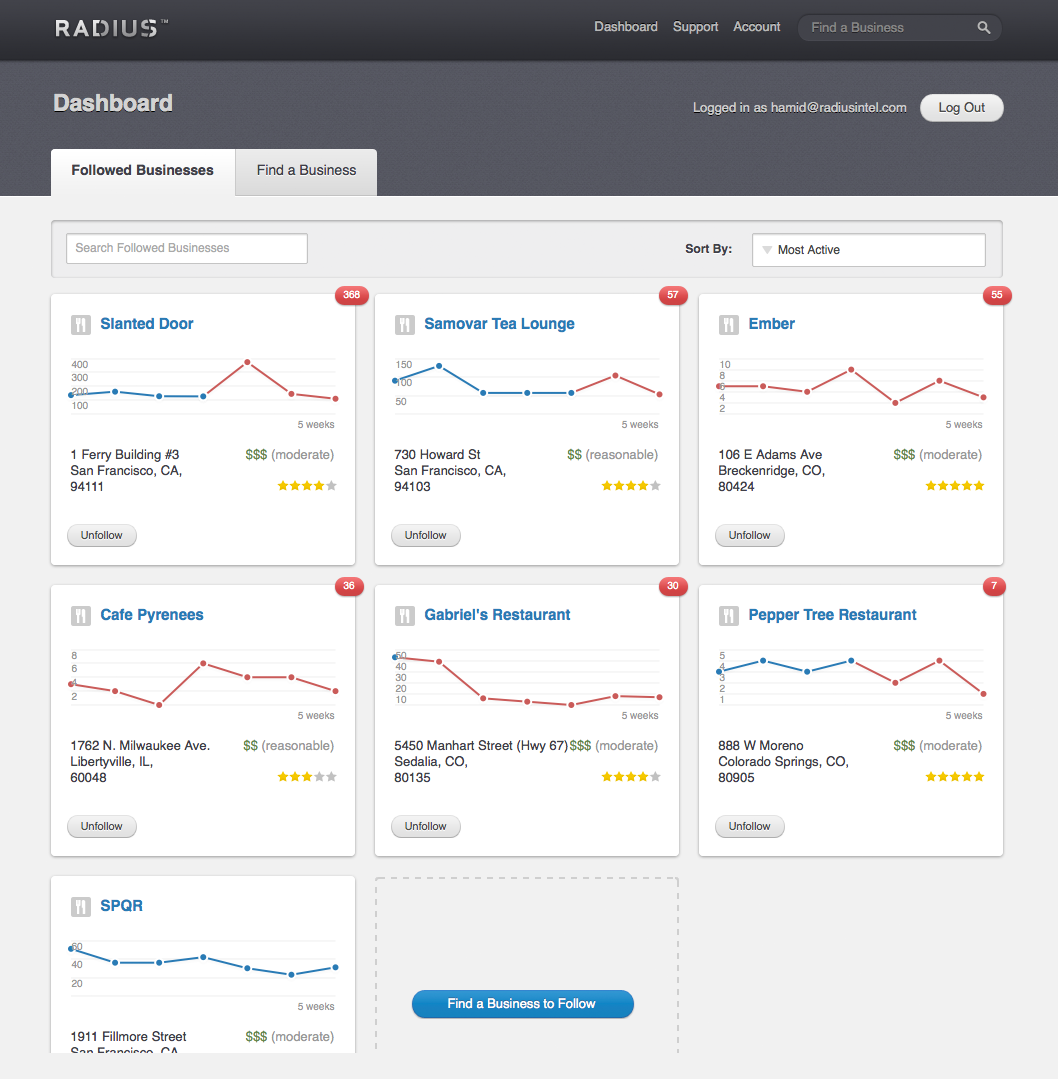Click the 730 Howard St address
This screenshot has width=1058, height=1079.
point(450,471)
